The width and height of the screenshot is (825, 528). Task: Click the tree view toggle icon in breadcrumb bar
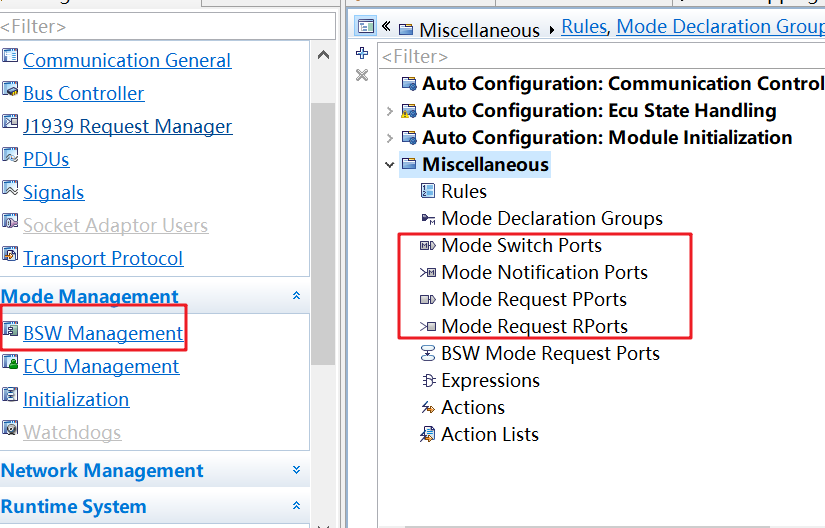coord(365,27)
